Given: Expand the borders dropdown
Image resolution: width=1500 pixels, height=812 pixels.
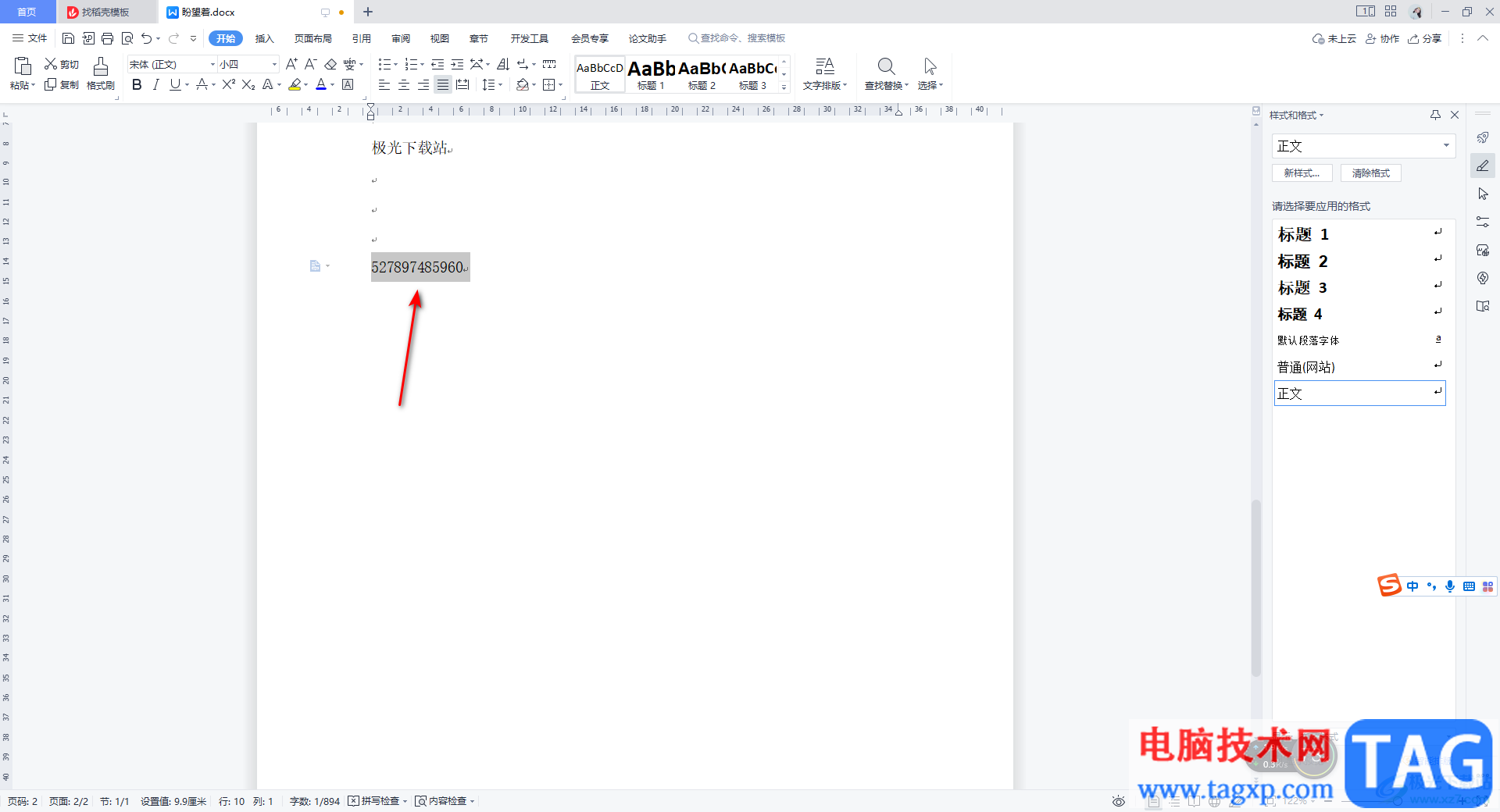Looking at the screenshot, I should tap(561, 85).
